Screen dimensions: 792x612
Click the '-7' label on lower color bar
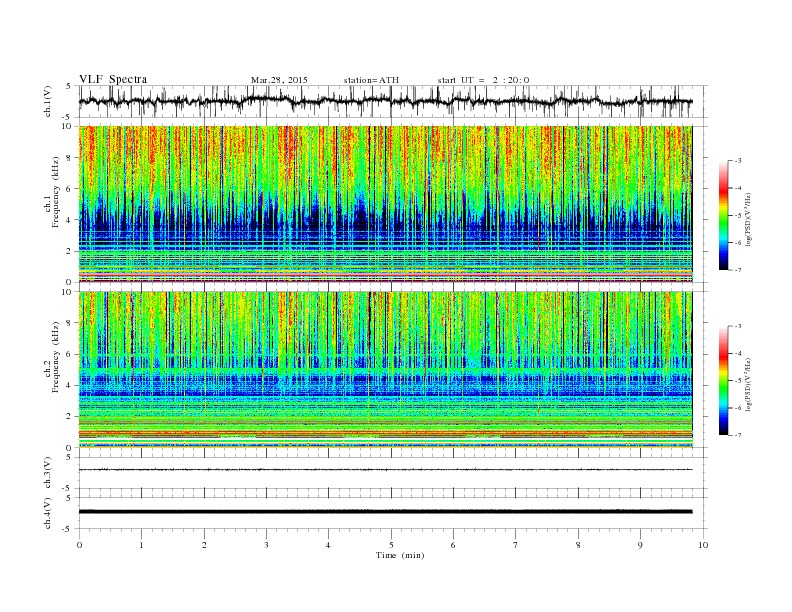[x=737, y=435]
